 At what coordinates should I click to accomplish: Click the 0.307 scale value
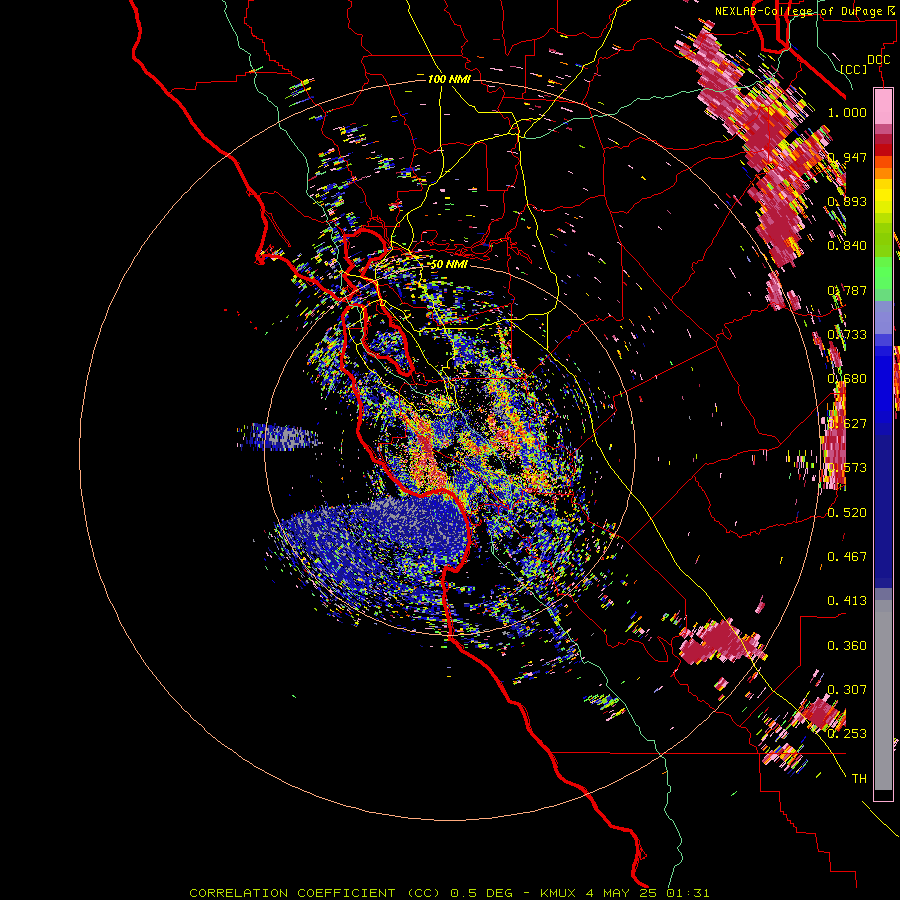pos(847,689)
